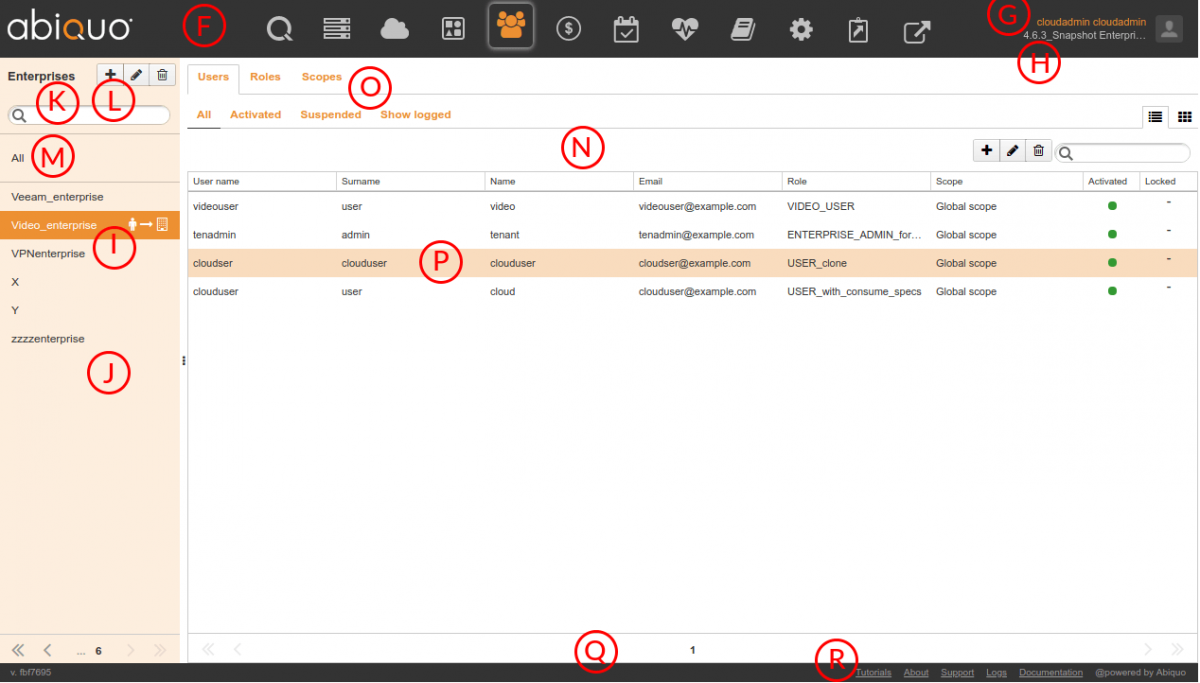Screen dimensions: 1200x683
Task: Open the Apps library icon
Action: (x=453, y=29)
